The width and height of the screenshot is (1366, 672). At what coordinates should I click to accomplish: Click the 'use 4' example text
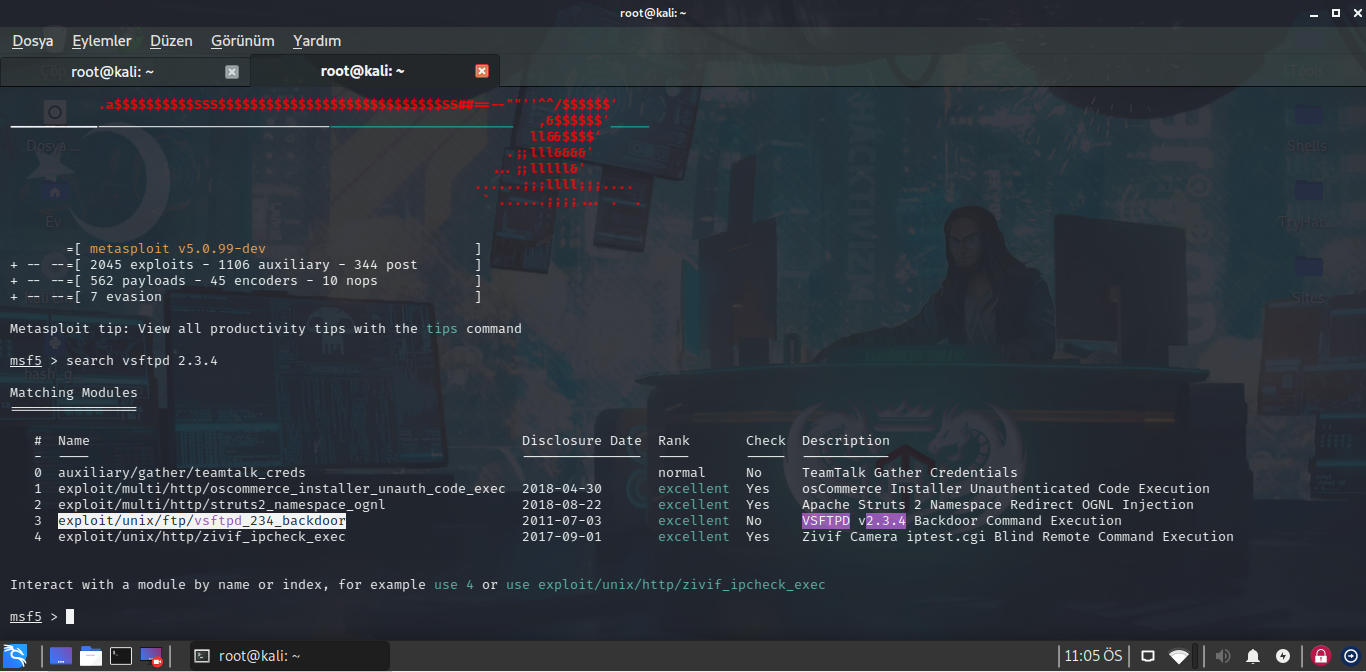[454, 585]
